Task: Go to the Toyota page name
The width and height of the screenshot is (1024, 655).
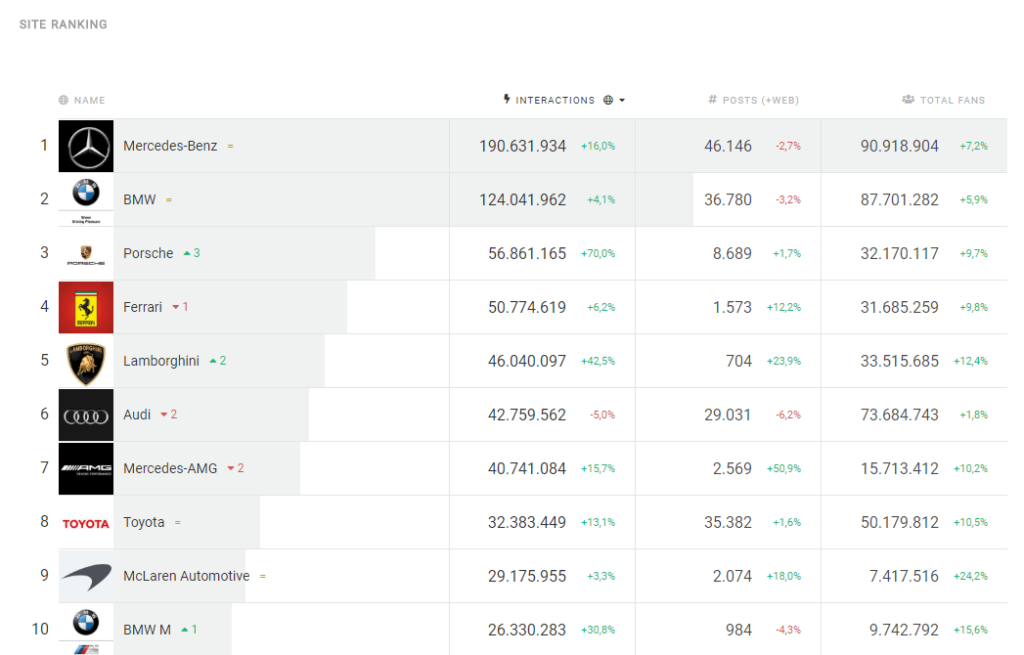Action: click(144, 522)
